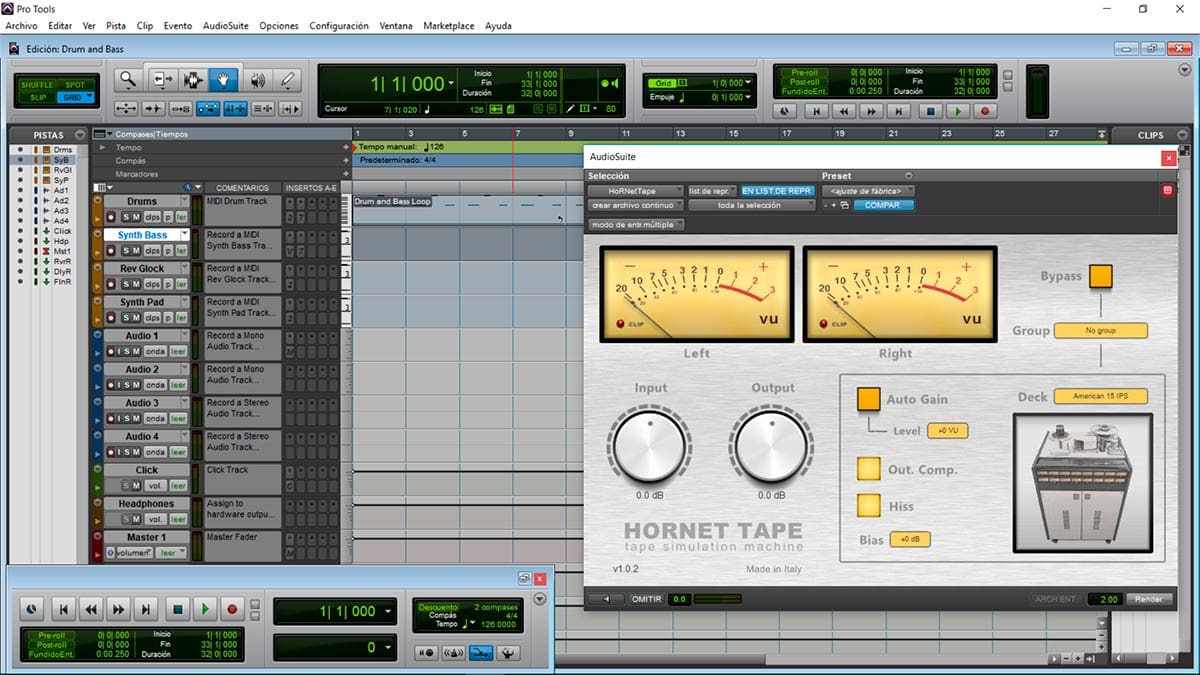Viewport: 1200px width, 675px height.
Task: Toggle Pre-roll in the Edit window transport
Action: [x=805, y=72]
